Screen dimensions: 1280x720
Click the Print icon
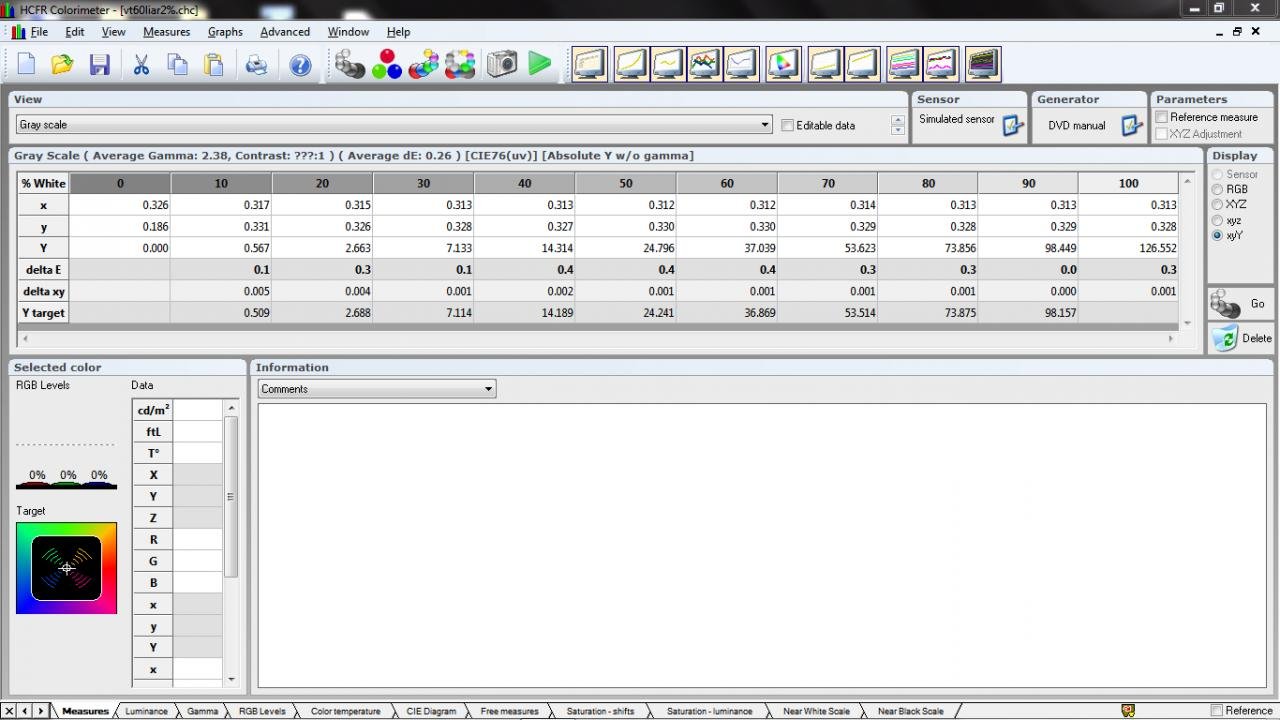point(256,65)
